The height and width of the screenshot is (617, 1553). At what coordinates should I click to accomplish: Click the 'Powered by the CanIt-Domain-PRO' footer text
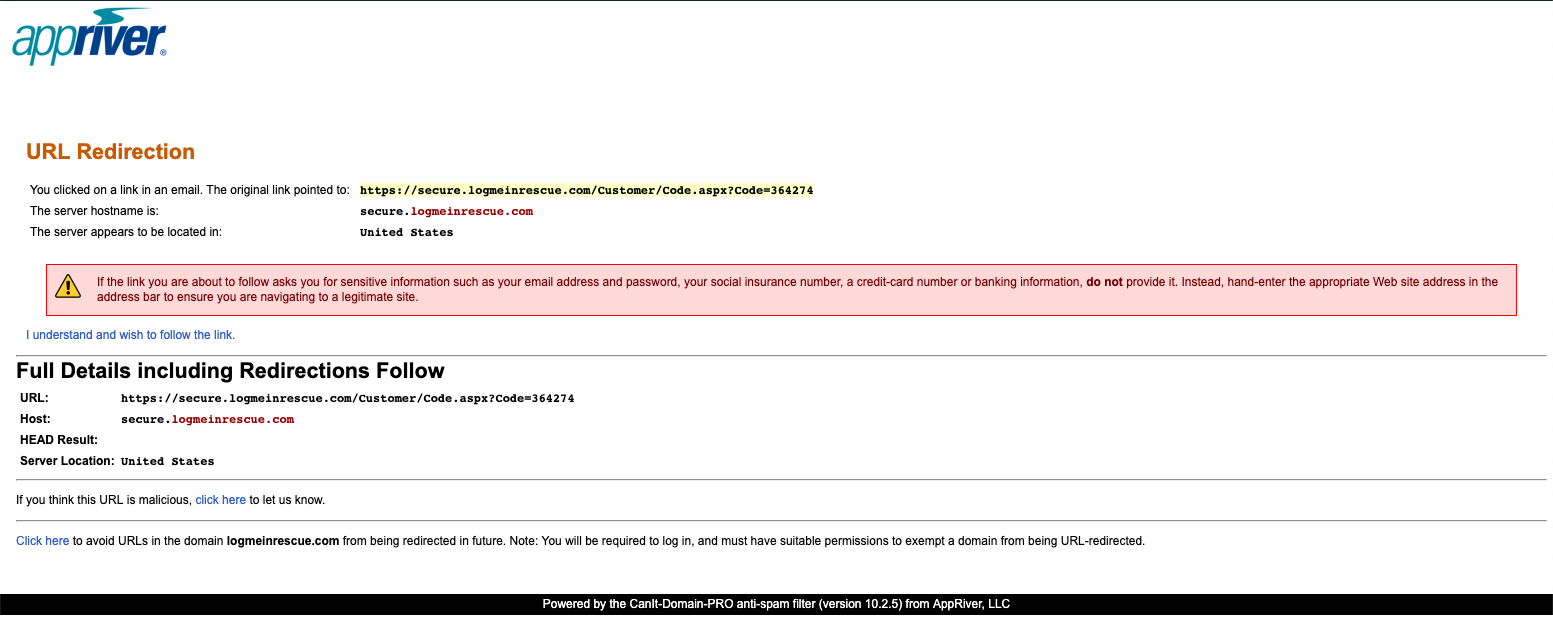pos(776,604)
